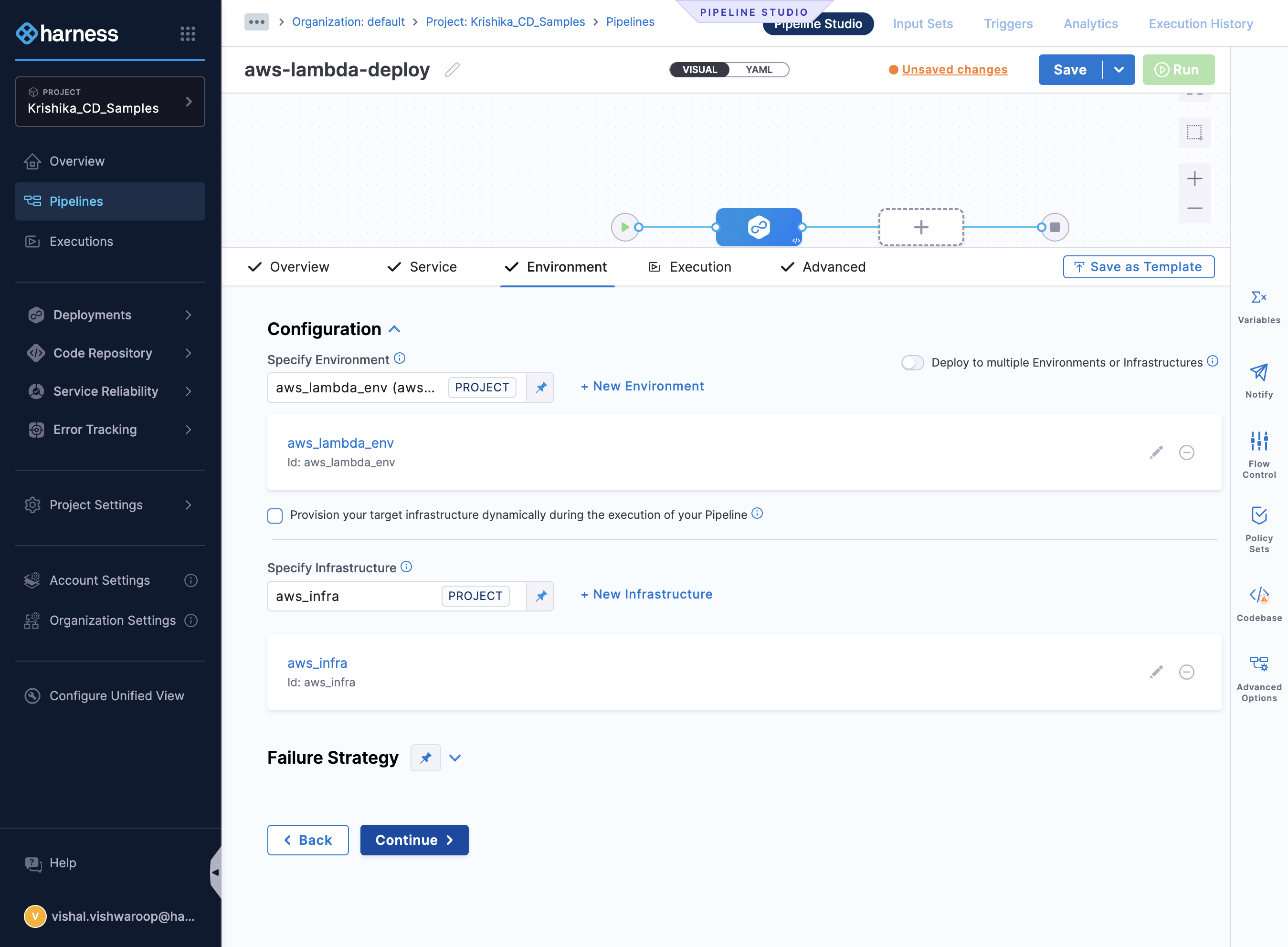Expand Deployments sidebar menu
The image size is (1288, 947).
(109, 315)
